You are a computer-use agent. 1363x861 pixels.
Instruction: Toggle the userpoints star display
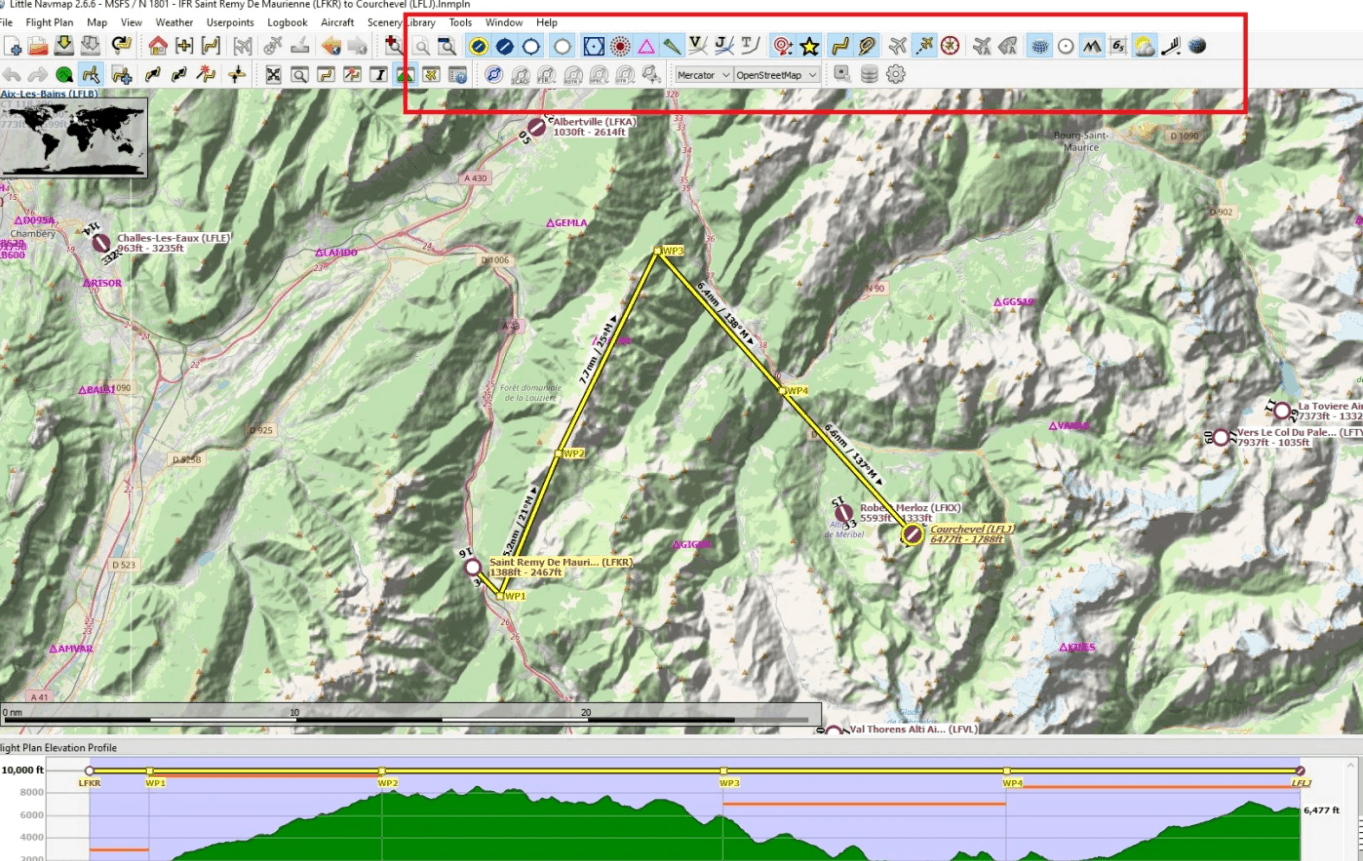[x=809, y=45]
